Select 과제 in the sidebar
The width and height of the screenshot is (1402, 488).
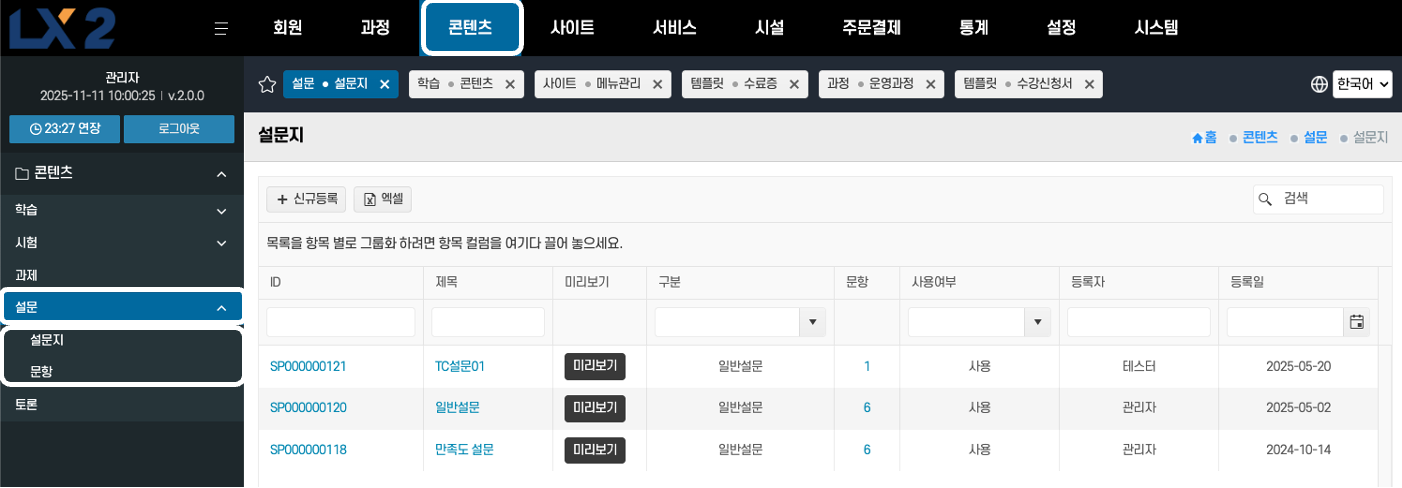(26, 275)
